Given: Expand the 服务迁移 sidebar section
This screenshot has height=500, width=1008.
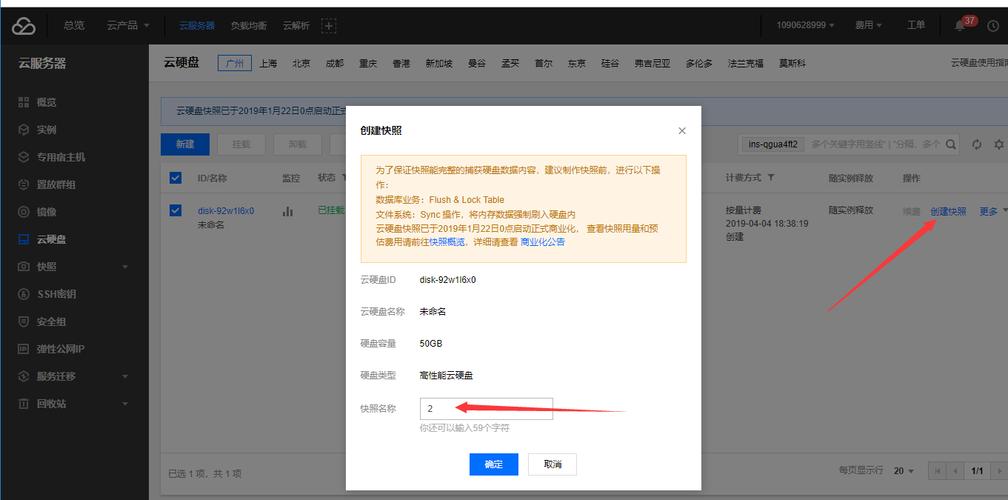Looking at the screenshot, I should [x=74, y=376].
